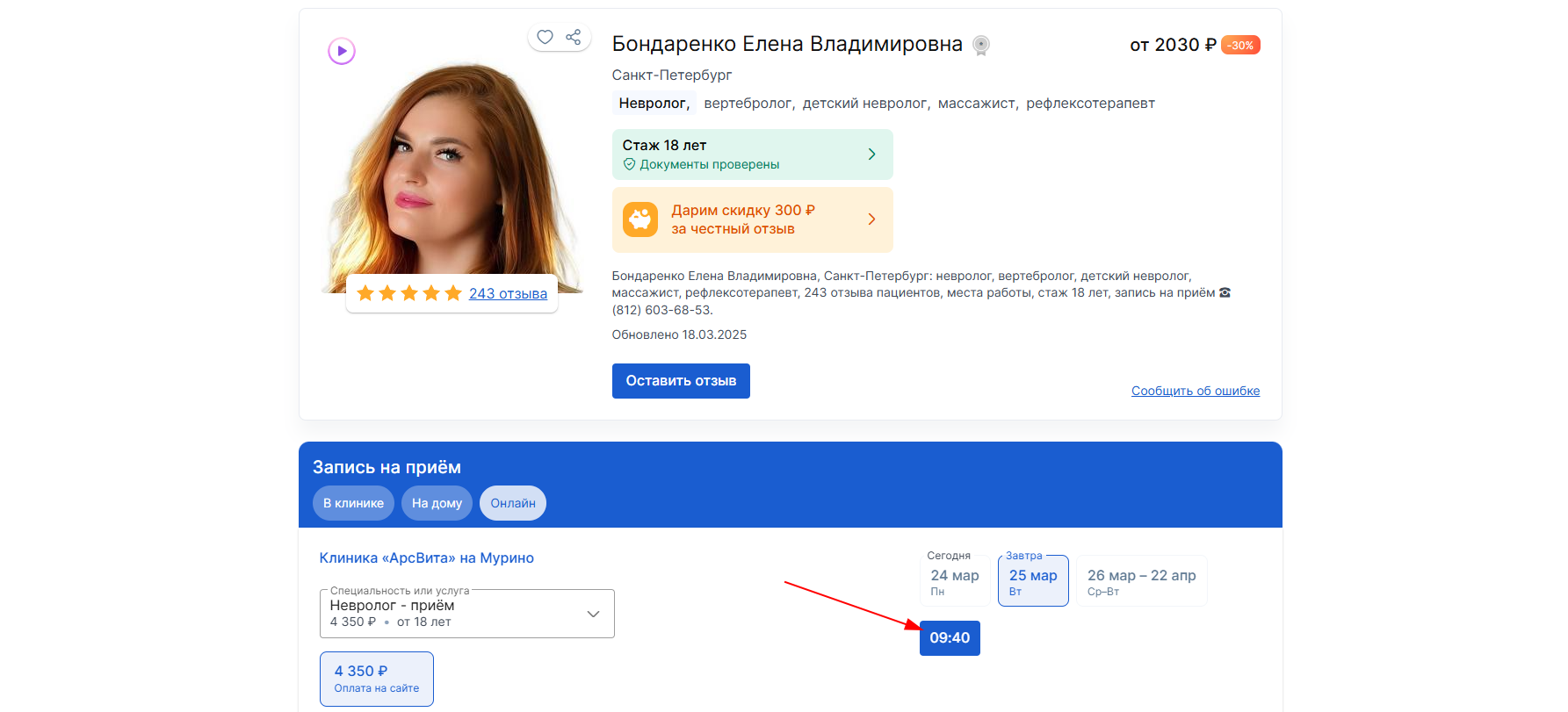Click the Запись на приём heading
The height and width of the screenshot is (712, 1568).
[387, 467]
